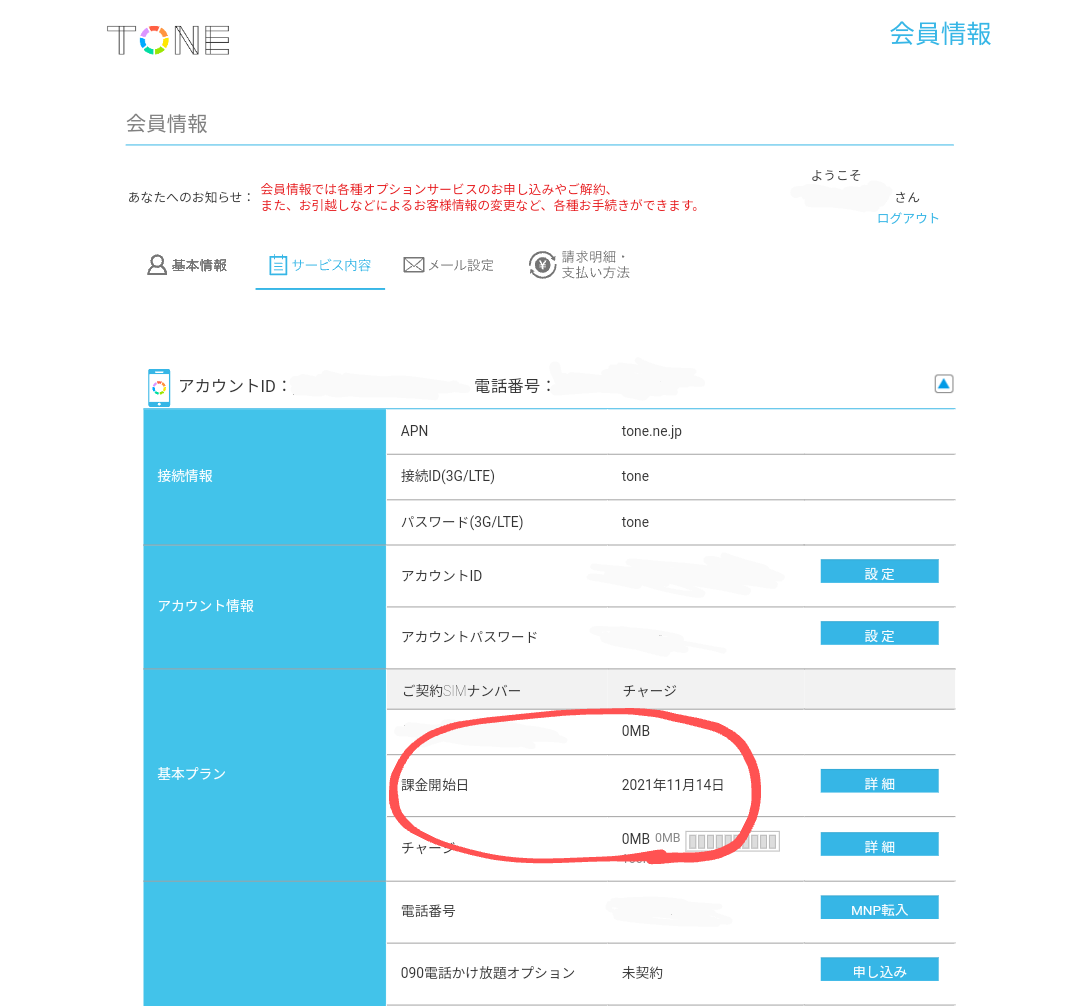The height and width of the screenshot is (1006, 1080).
Task: Collapse the account section with the triangle
Action: (x=944, y=384)
